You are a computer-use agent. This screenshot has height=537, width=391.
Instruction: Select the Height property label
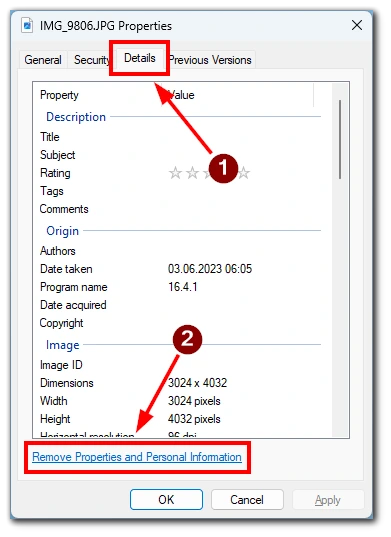coord(55,419)
